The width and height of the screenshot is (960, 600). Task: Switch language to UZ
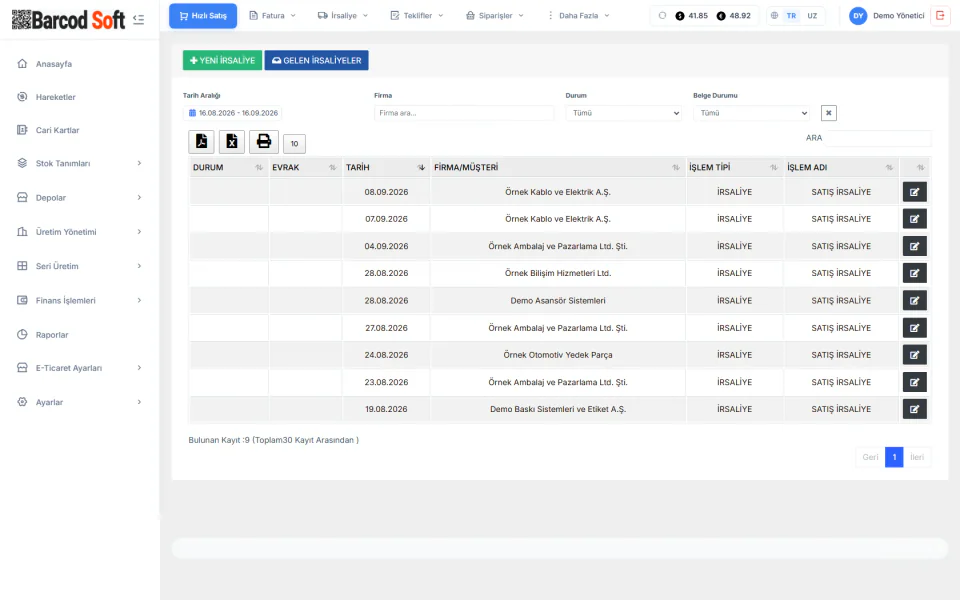812,16
